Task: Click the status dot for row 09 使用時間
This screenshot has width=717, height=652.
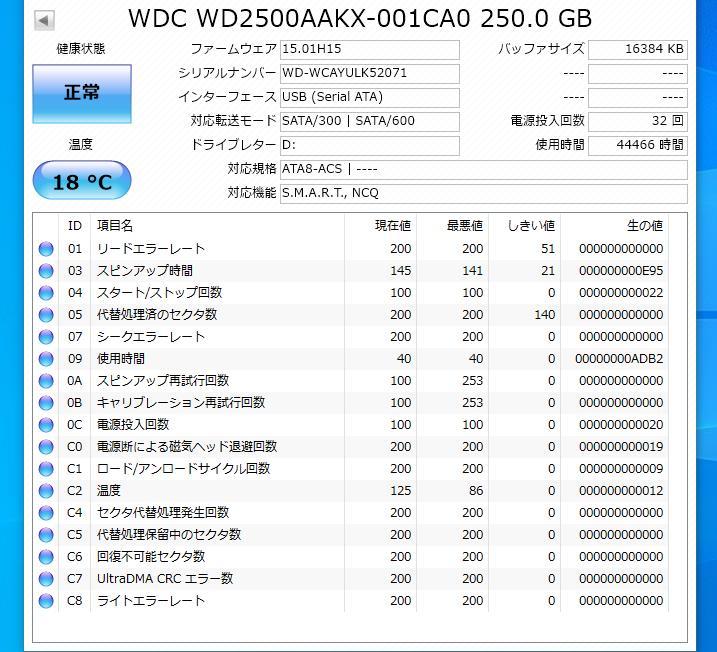Action: (46, 359)
